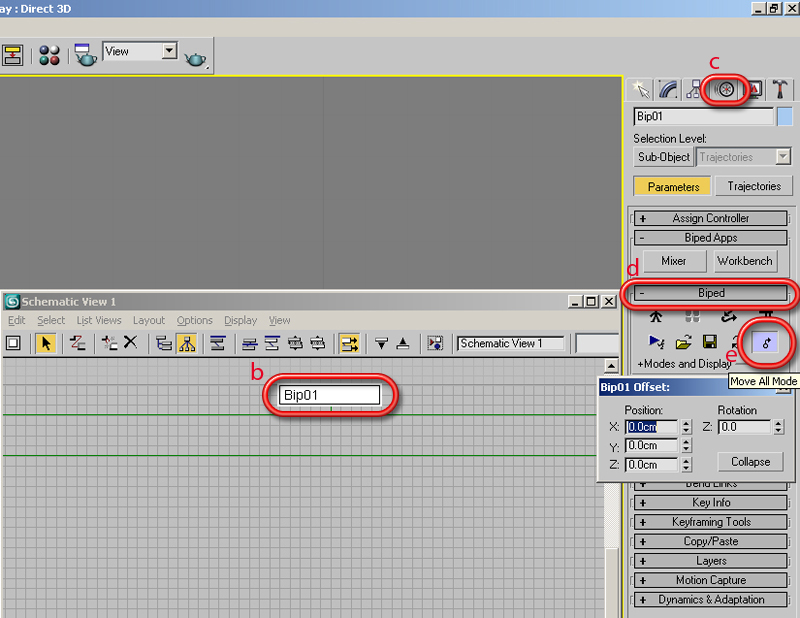Click the Bip01 object color swatch

785,116
